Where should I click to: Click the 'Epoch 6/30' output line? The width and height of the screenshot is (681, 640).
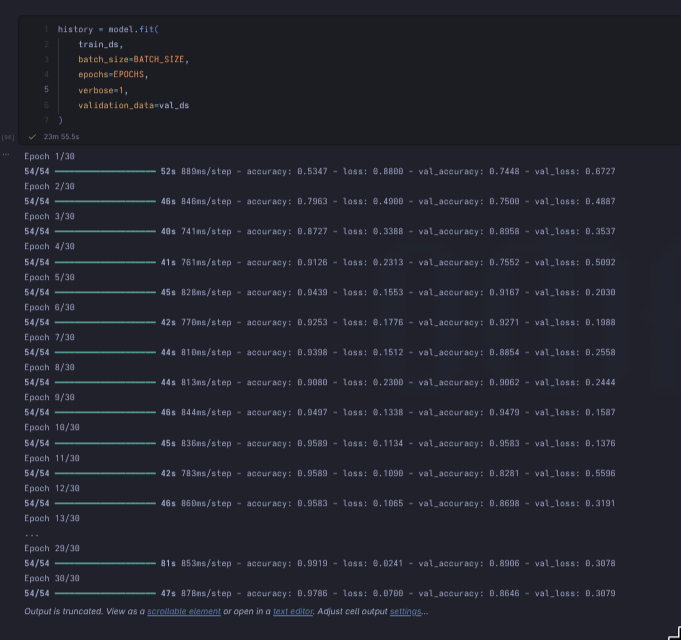pyautogui.click(x=50, y=307)
